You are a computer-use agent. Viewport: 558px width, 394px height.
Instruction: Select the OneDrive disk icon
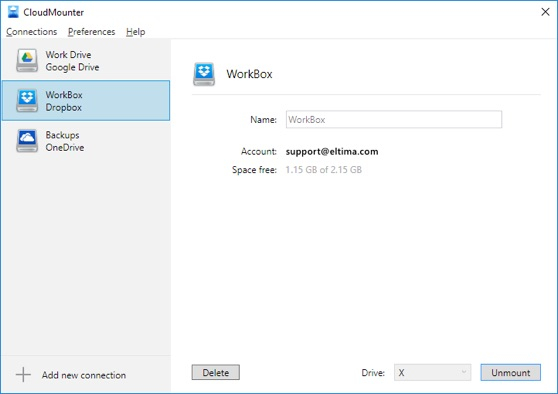coord(27,141)
